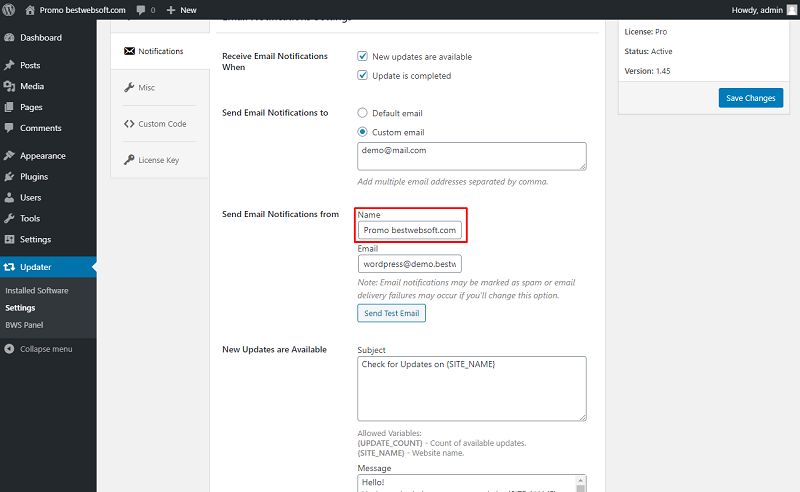
Task: Click the home icon beside site name
Action: tap(30, 10)
